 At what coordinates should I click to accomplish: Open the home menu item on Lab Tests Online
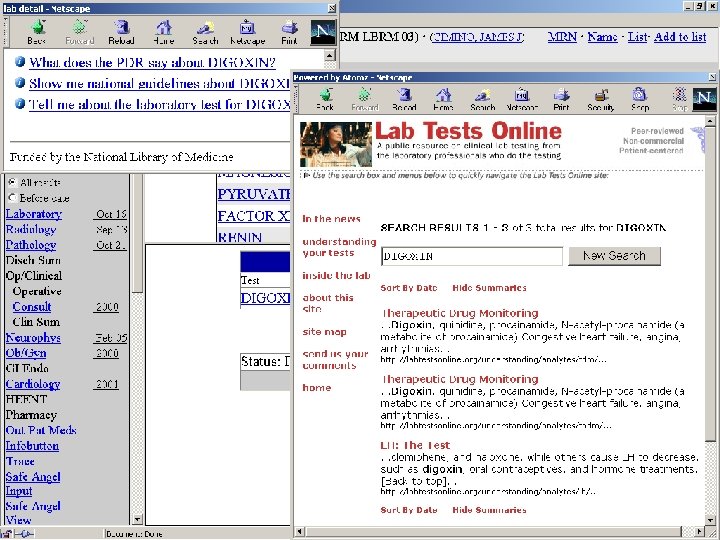(x=316, y=388)
